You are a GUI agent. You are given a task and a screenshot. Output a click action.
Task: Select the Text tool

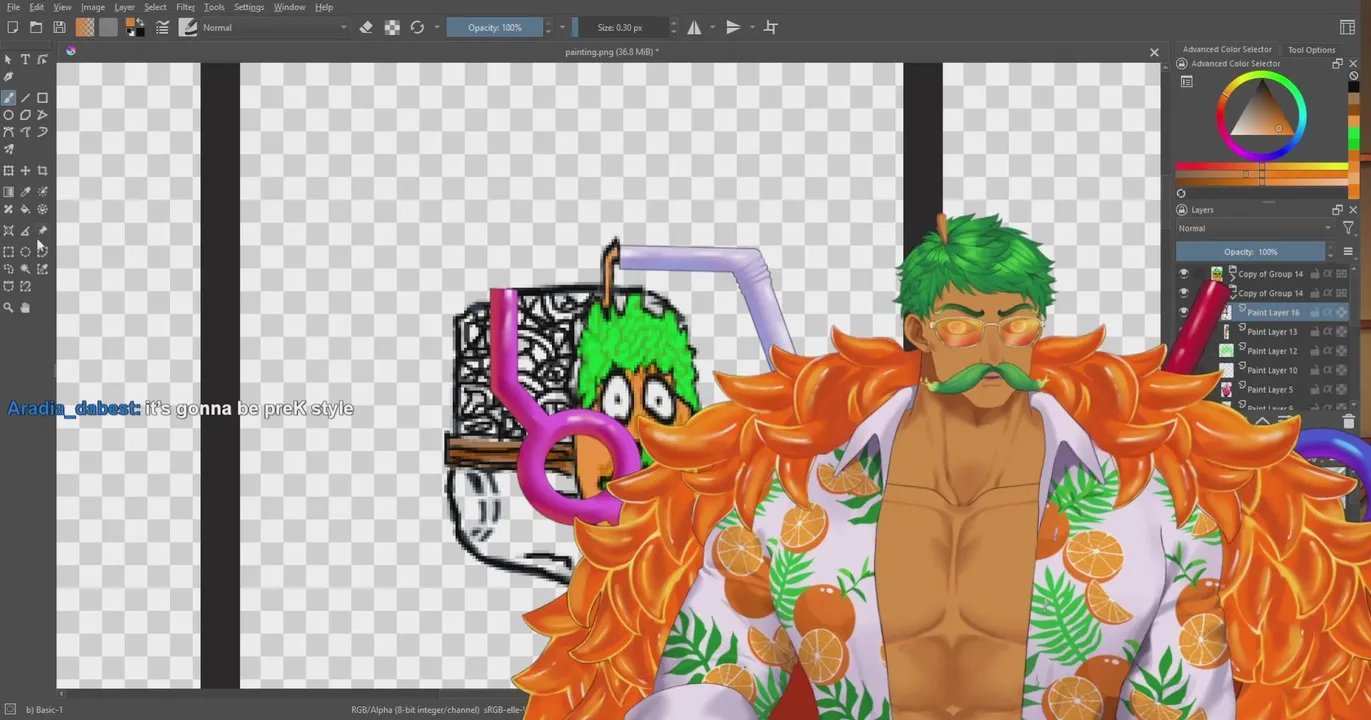click(26, 60)
